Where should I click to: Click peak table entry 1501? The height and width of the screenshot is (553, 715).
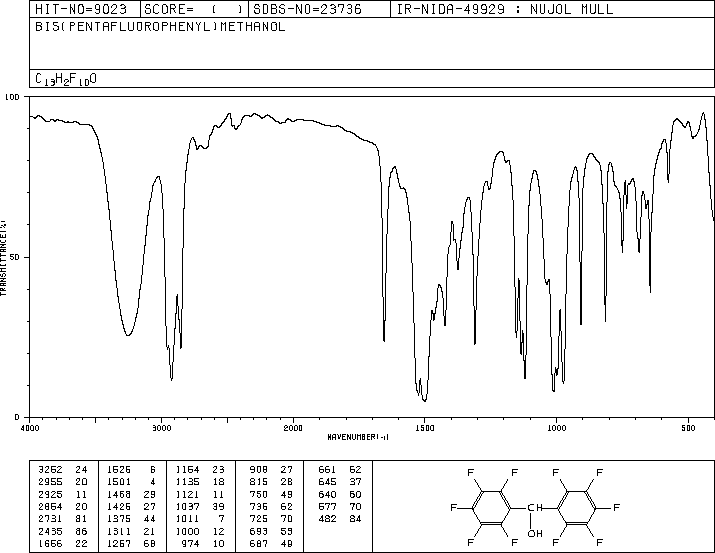[119, 482]
